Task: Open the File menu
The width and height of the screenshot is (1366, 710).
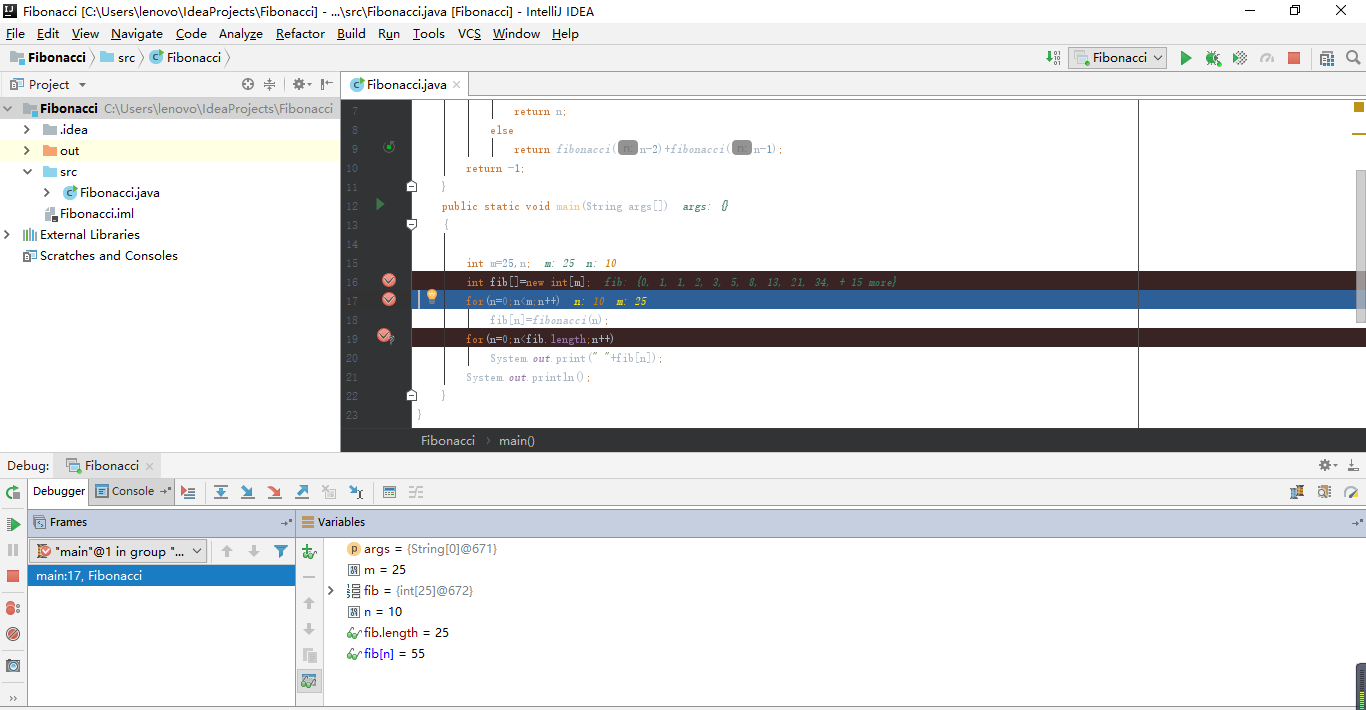Action: coord(15,33)
